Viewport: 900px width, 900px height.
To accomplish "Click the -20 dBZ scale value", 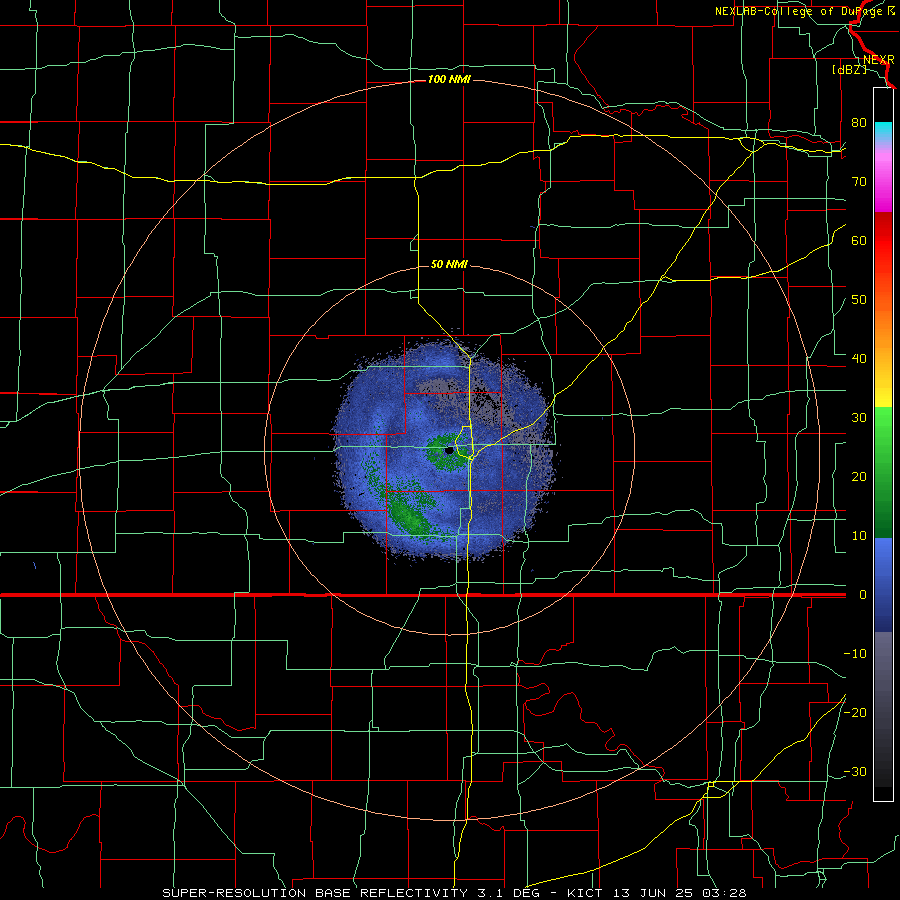I will click(855, 712).
